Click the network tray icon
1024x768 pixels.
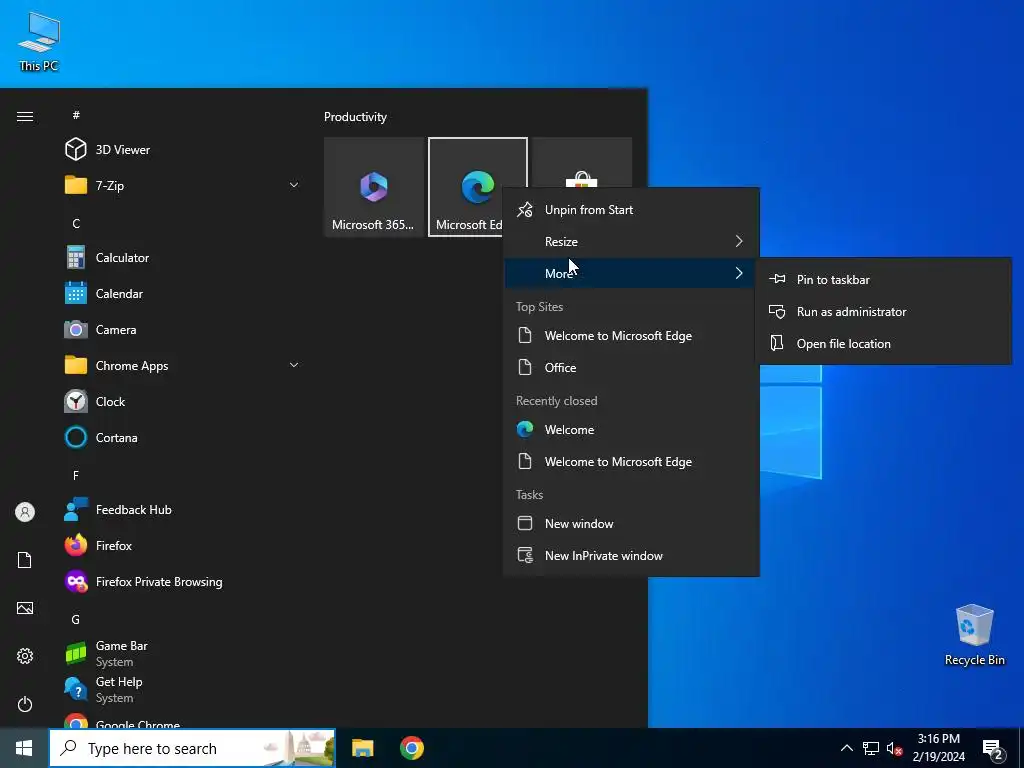pos(871,748)
